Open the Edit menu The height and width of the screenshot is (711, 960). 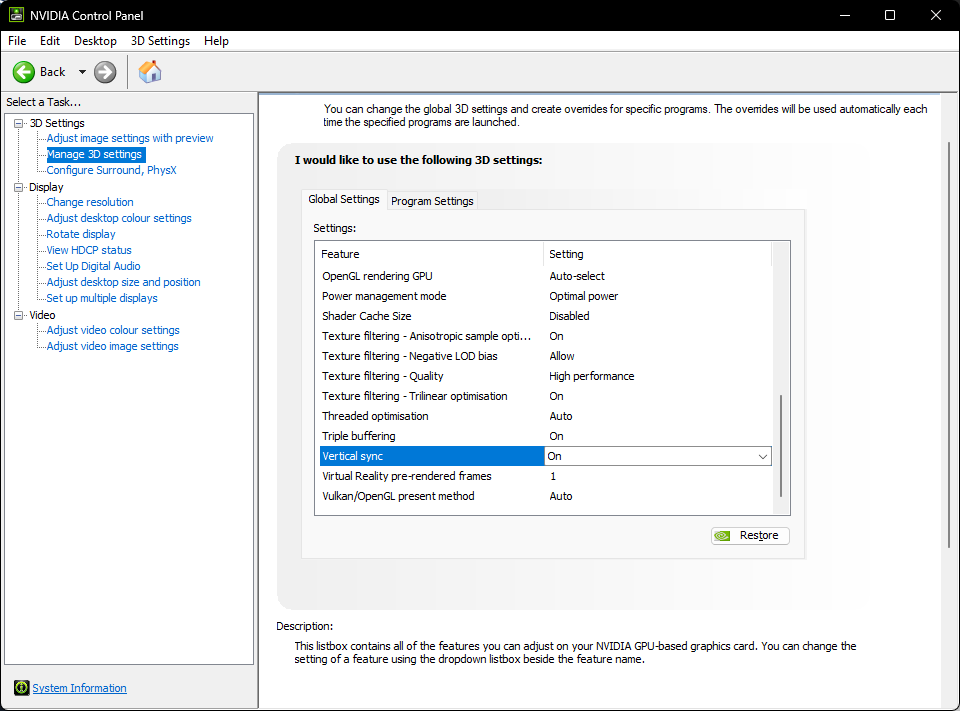tap(50, 41)
